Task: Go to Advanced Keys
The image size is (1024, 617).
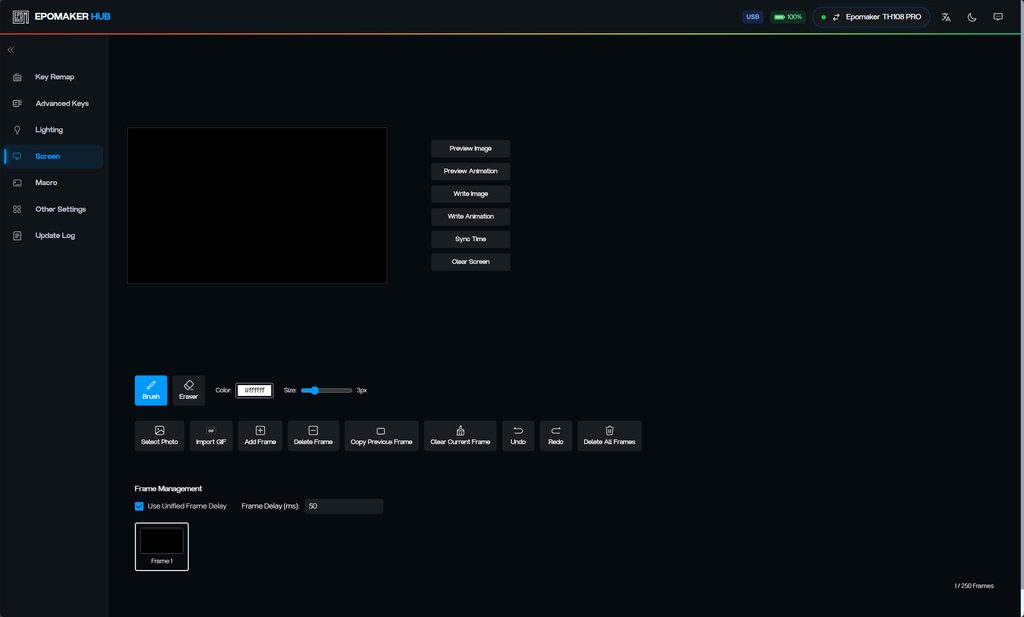Action: coord(54,103)
